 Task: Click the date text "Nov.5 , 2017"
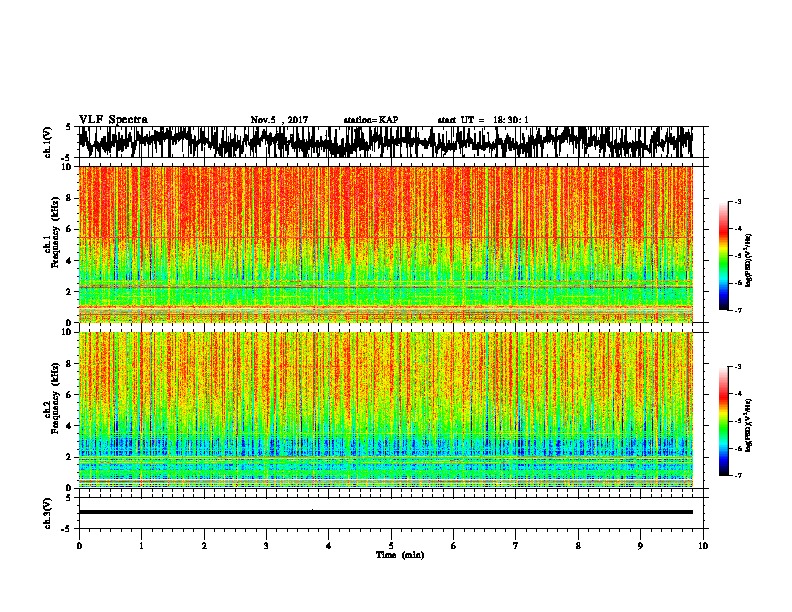tap(279, 120)
